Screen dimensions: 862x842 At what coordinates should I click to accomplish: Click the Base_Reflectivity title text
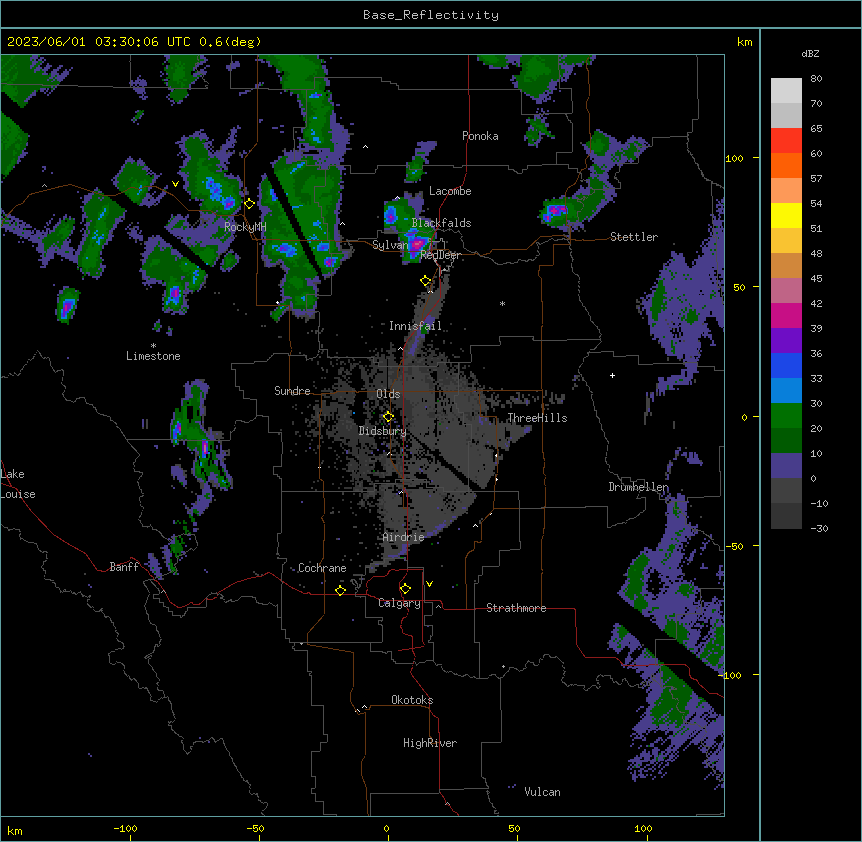[431, 15]
